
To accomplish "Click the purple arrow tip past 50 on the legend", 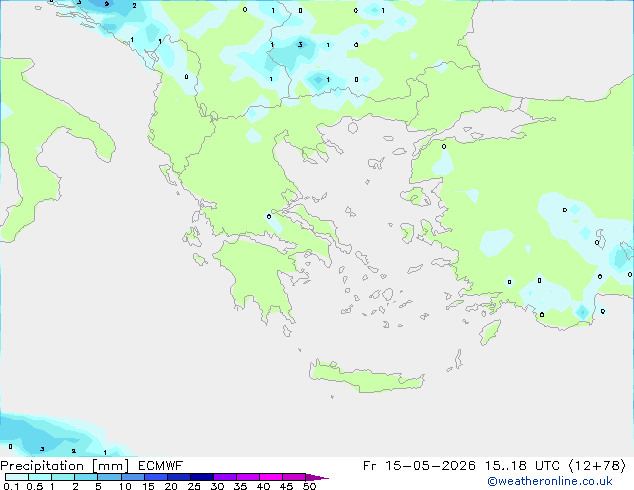I will coord(317,477).
